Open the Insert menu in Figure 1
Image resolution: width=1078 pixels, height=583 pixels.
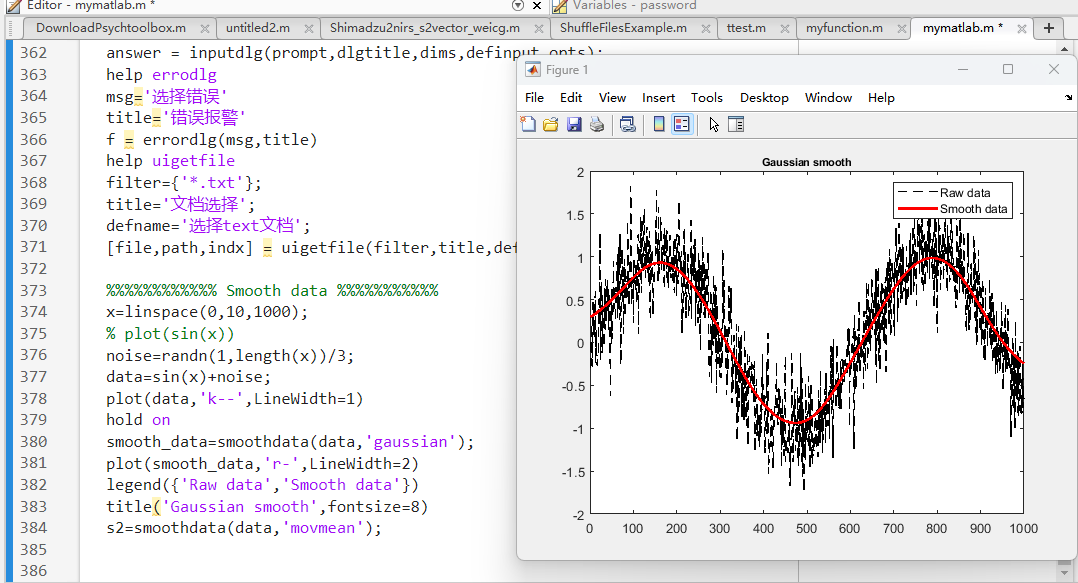pyautogui.click(x=658, y=98)
